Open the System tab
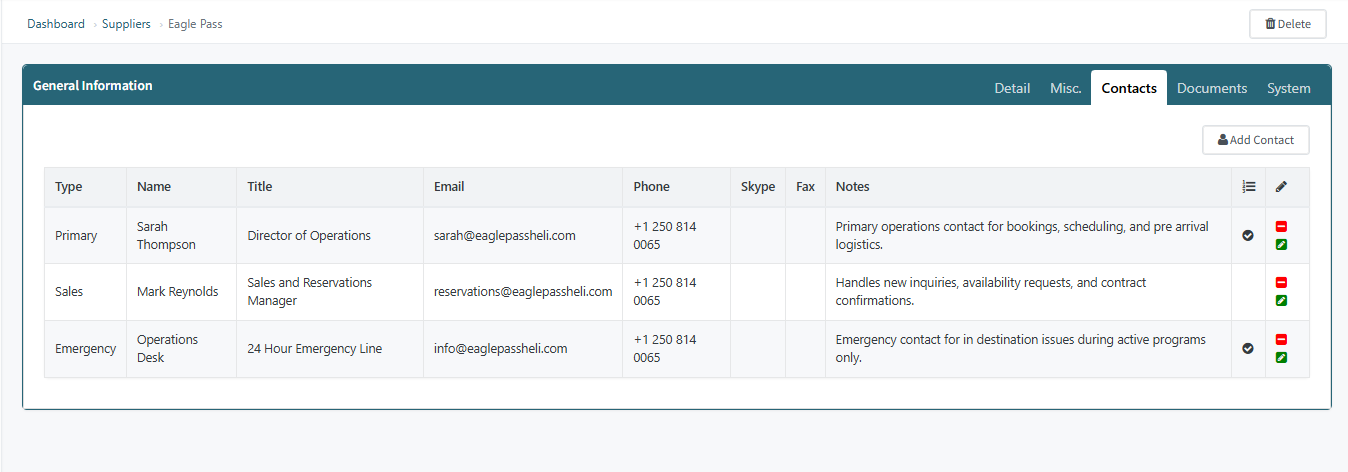This screenshot has width=1348, height=472. [1288, 88]
